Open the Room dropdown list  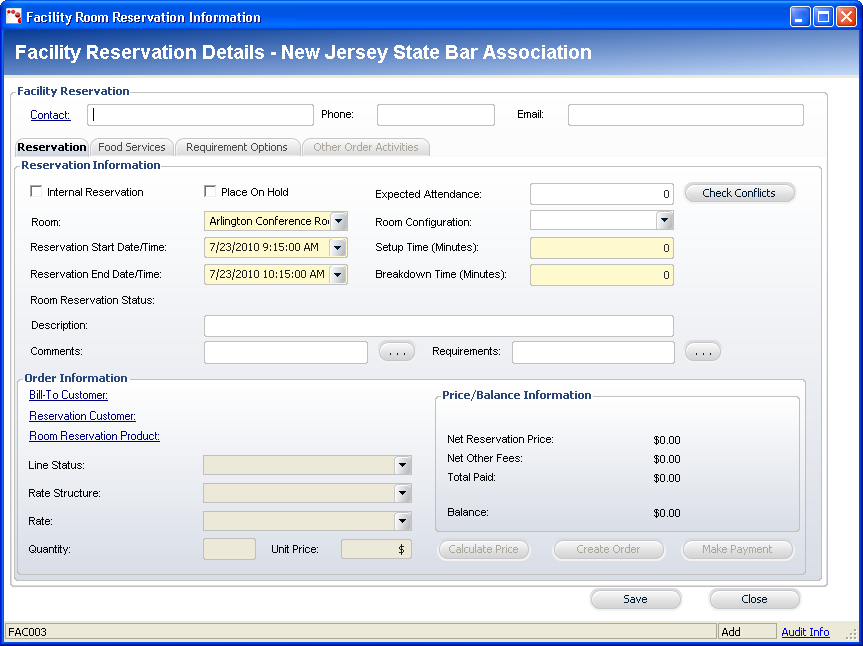coord(338,221)
